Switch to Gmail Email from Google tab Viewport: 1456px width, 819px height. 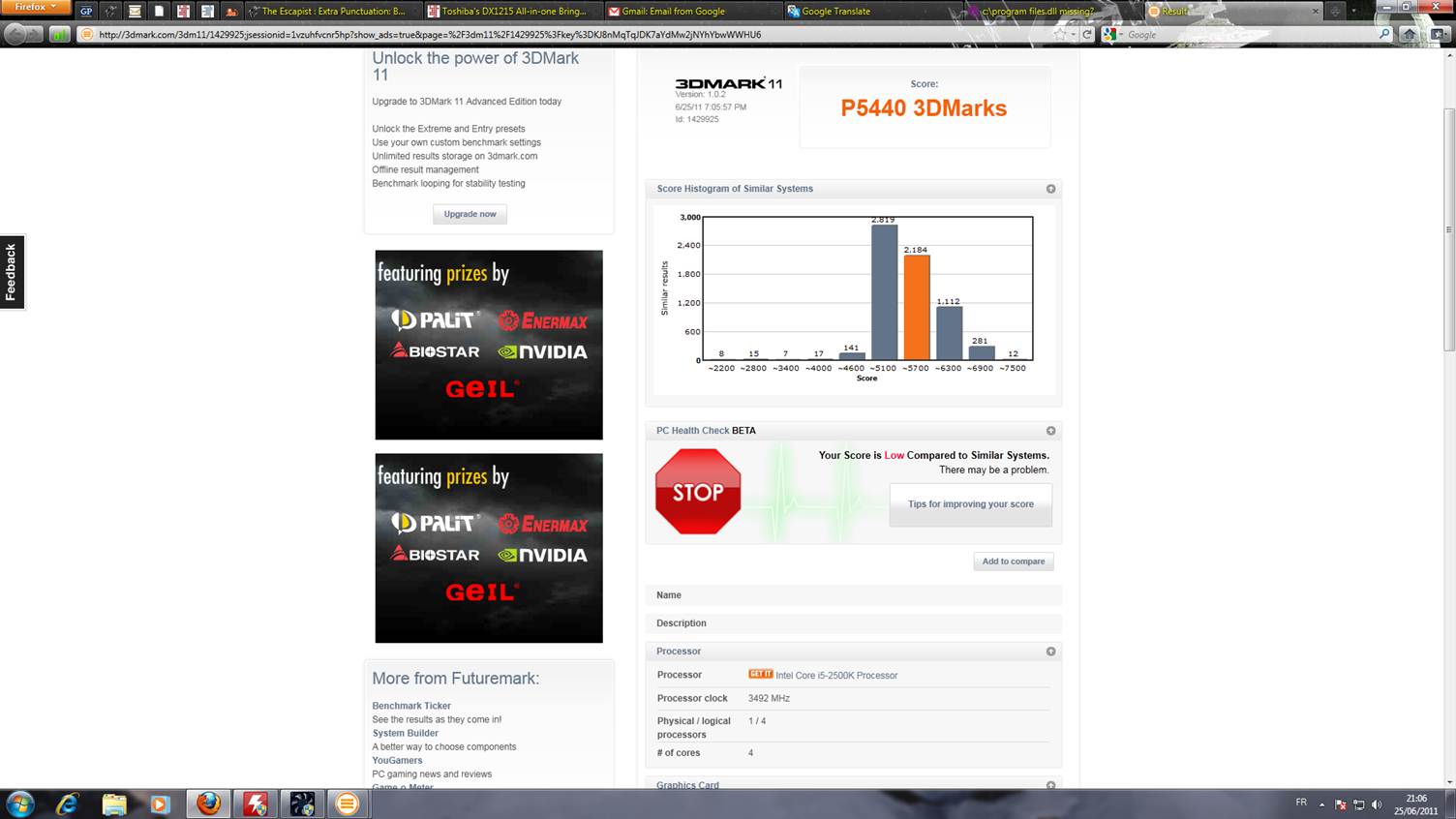692,12
